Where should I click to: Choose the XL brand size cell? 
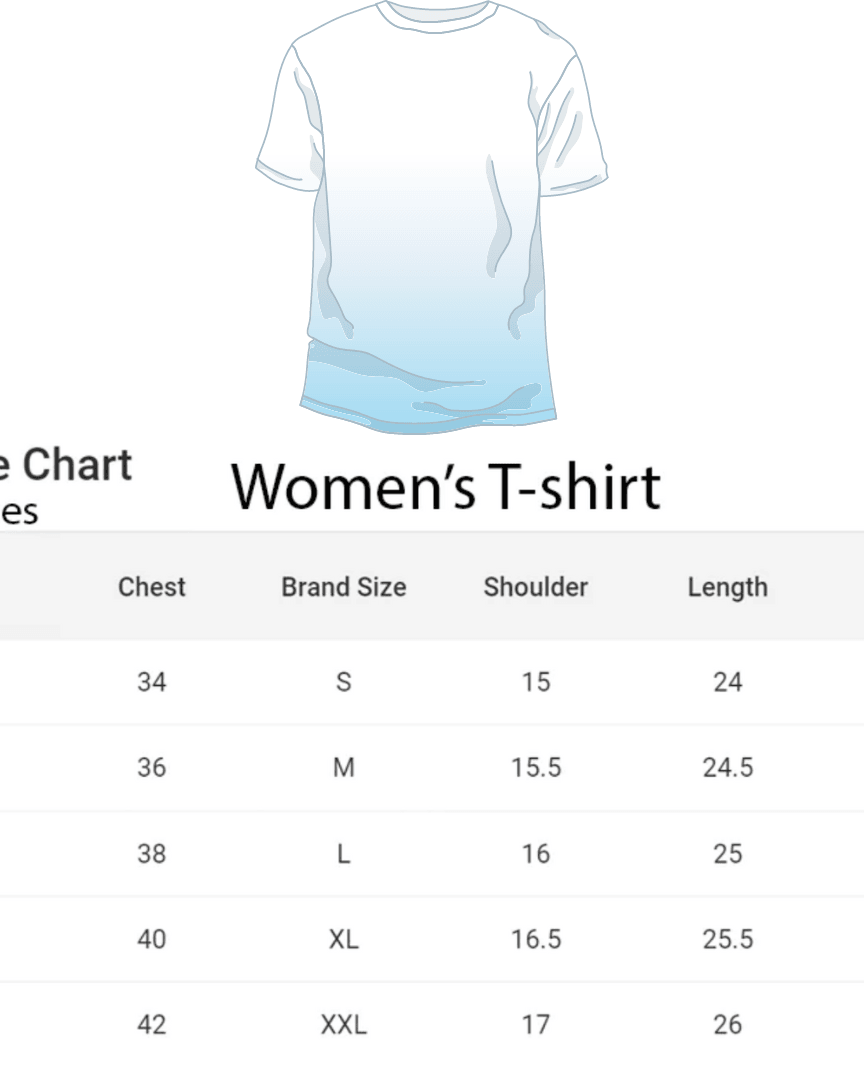click(x=344, y=939)
